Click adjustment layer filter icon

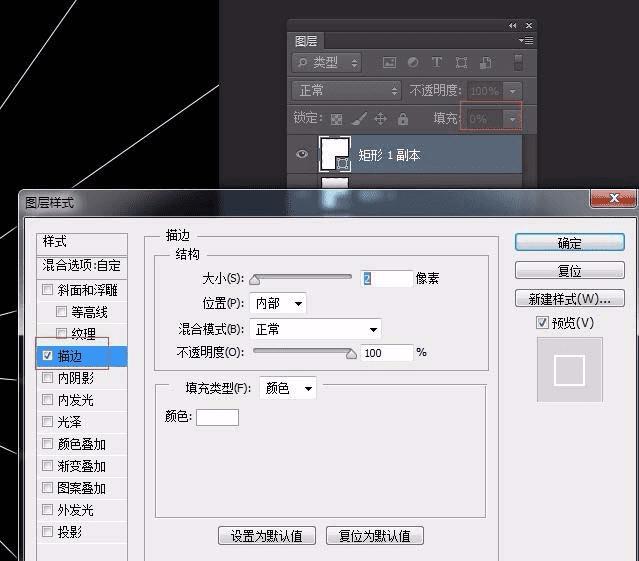coord(413,62)
